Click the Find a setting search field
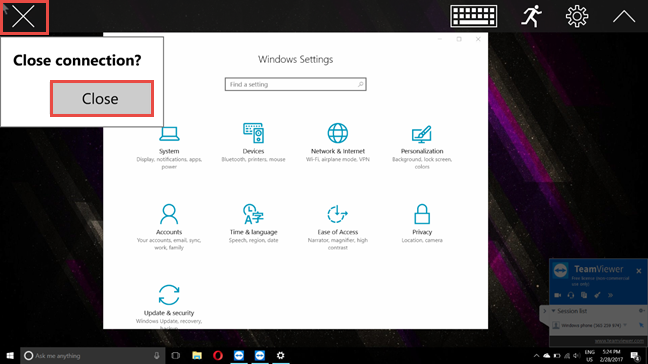Viewport: 648px width, 364px height. tap(295, 84)
